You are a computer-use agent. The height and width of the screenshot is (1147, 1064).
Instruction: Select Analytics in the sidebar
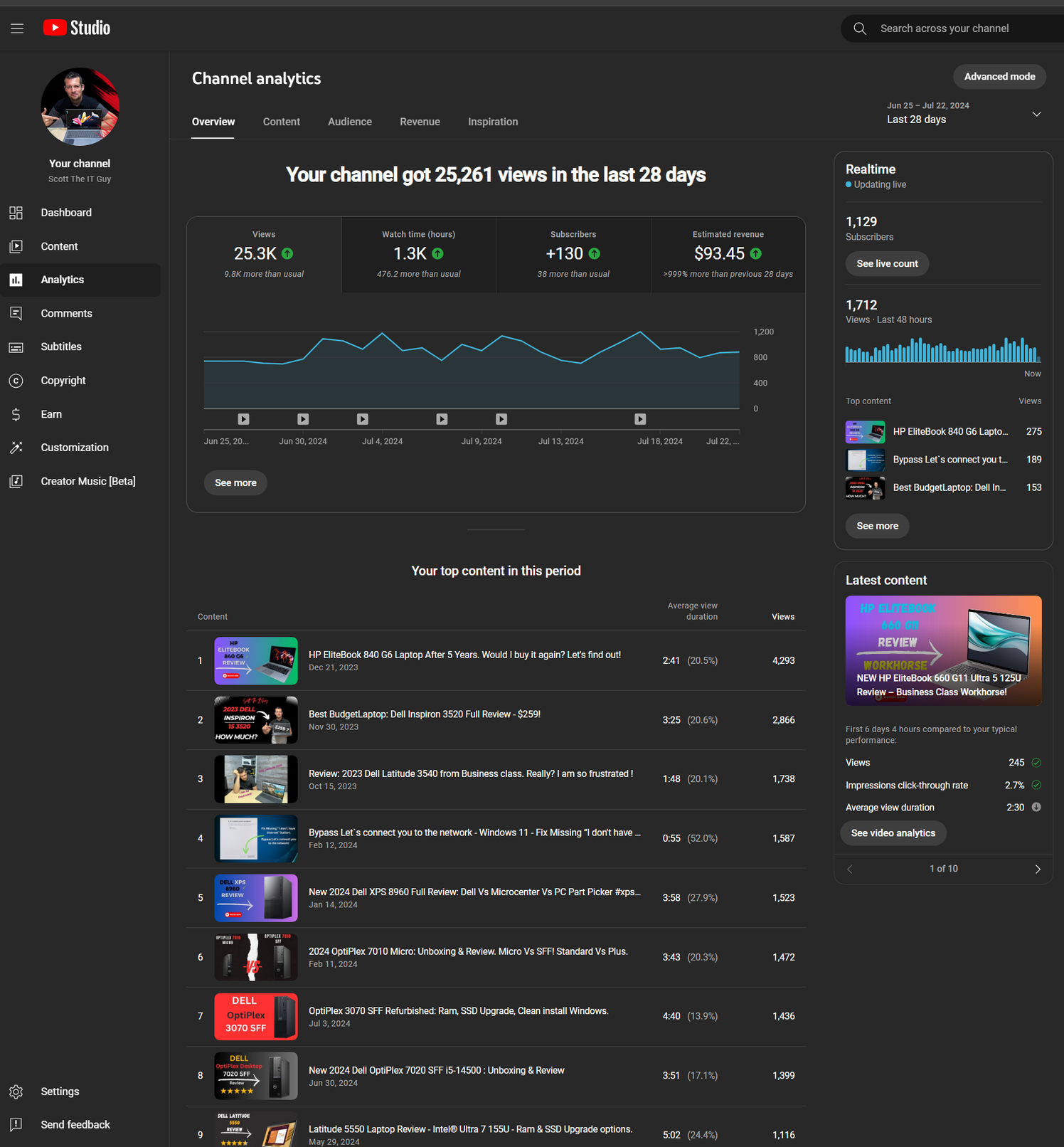(x=80, y=280)
